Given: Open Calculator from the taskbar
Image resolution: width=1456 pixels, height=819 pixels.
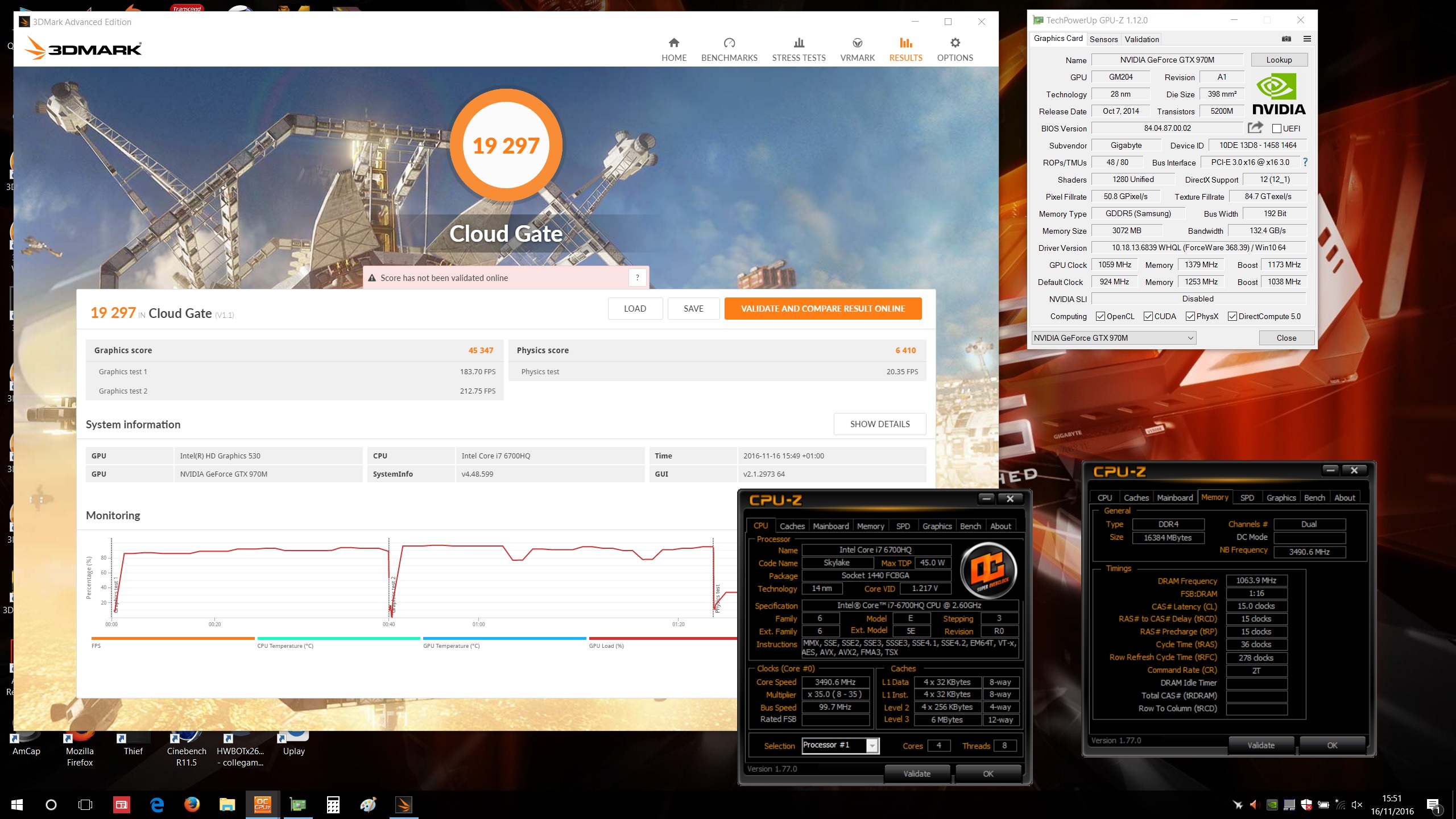Looking at the screenshot, I should click(x=333, y=804).
